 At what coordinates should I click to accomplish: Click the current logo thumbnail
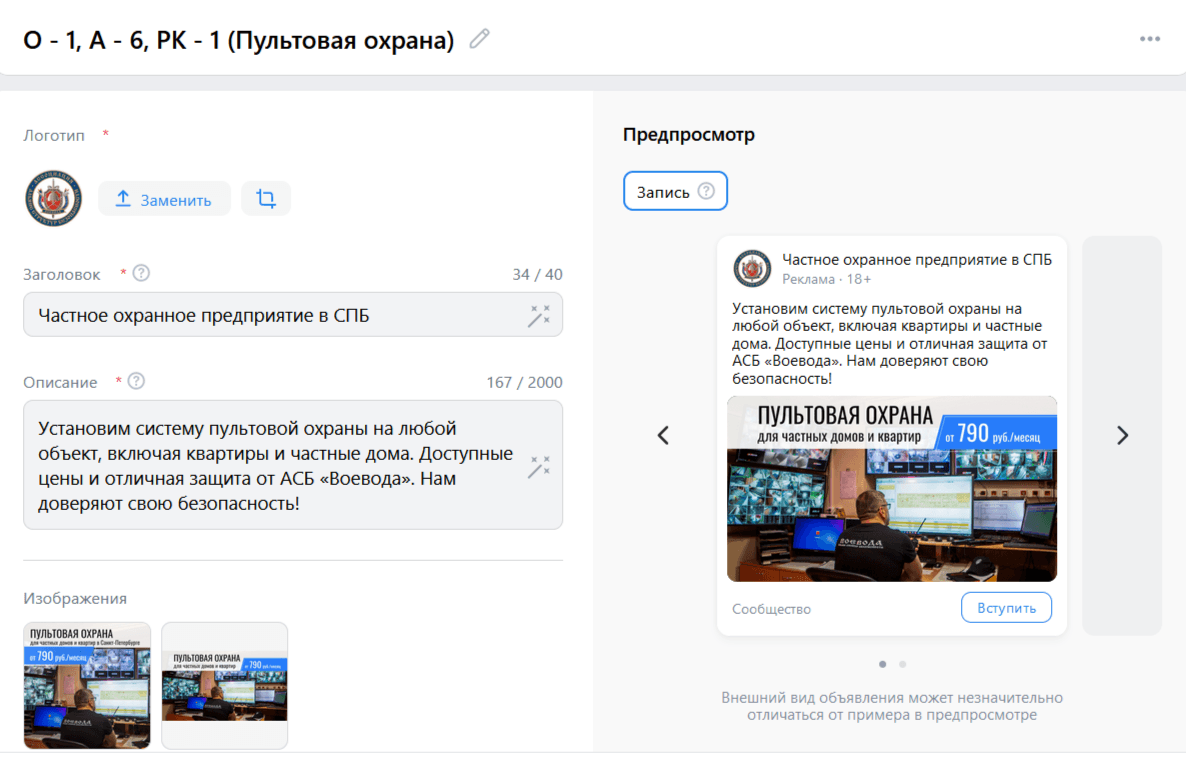(54, 198)
